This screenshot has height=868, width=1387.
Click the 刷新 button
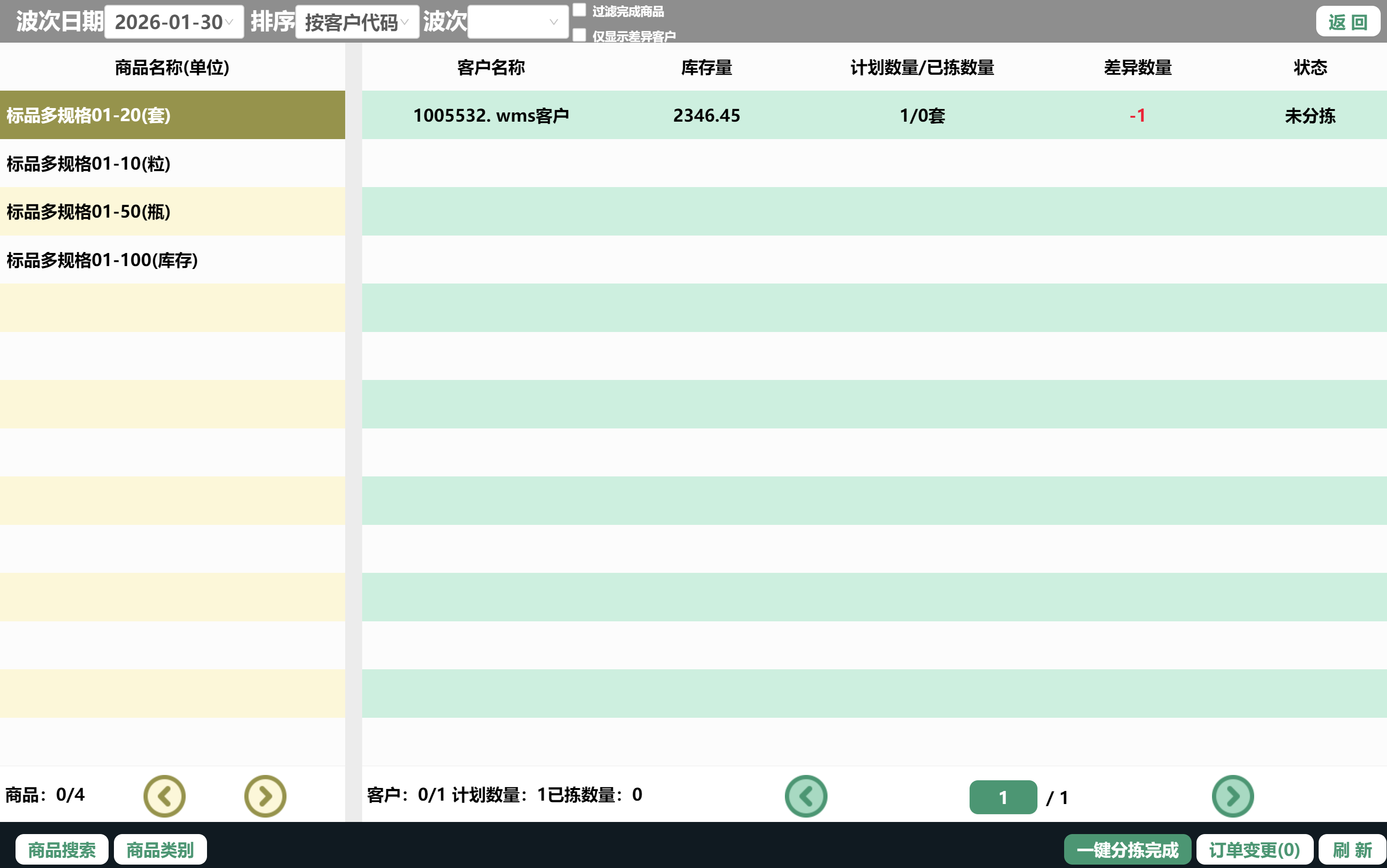(1352, 849)
